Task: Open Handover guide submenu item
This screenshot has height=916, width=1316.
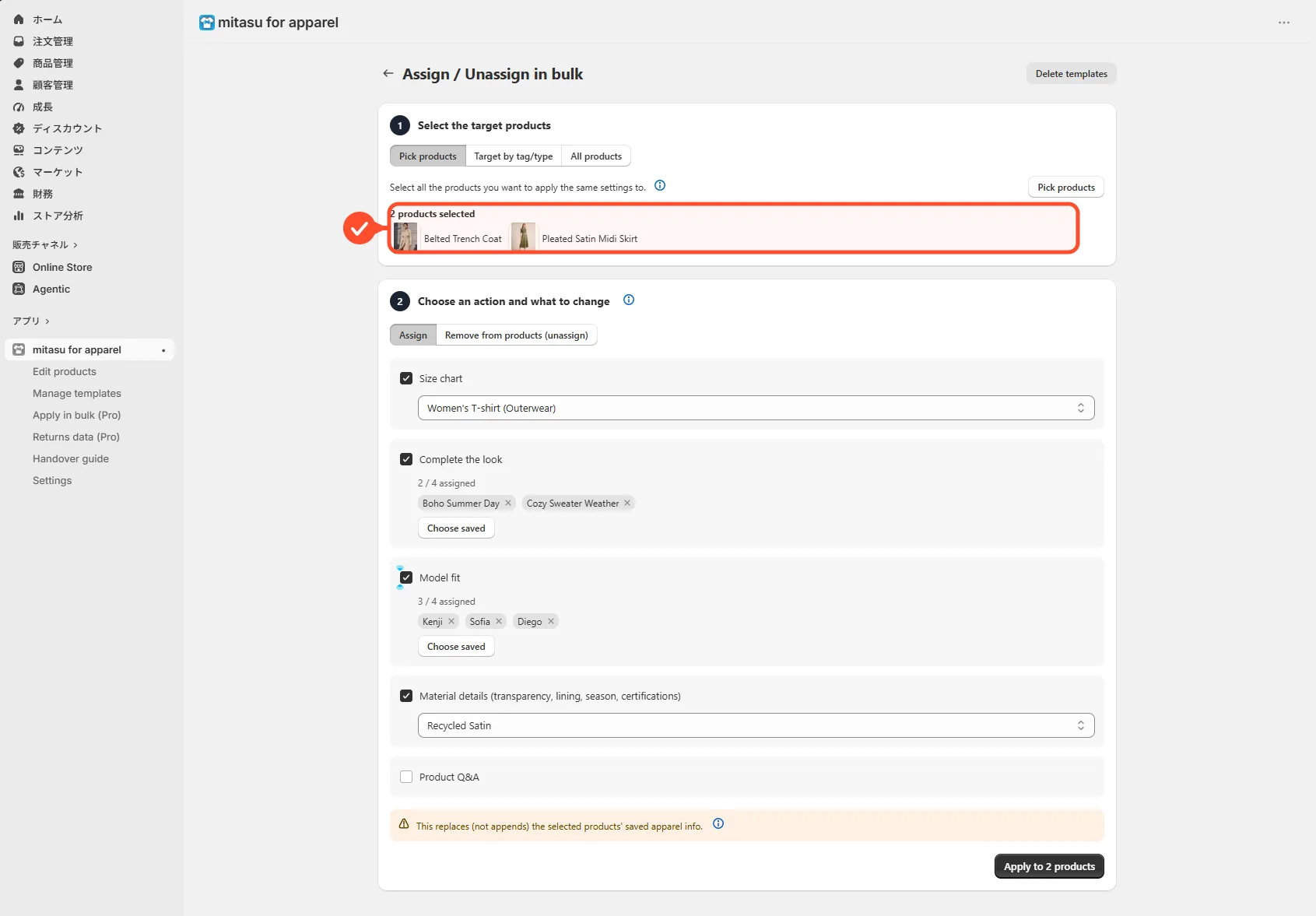Action: (x=71, y=459)
